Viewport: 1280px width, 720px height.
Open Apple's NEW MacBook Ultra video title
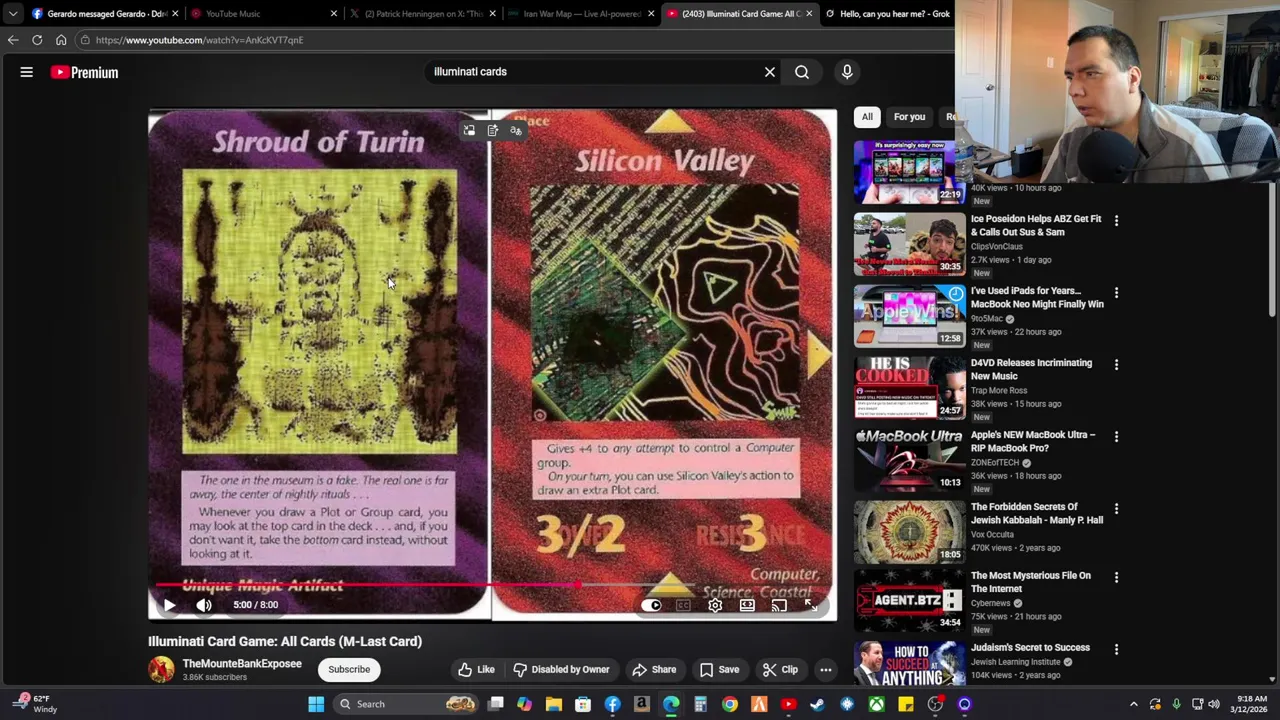[1033, 441]
